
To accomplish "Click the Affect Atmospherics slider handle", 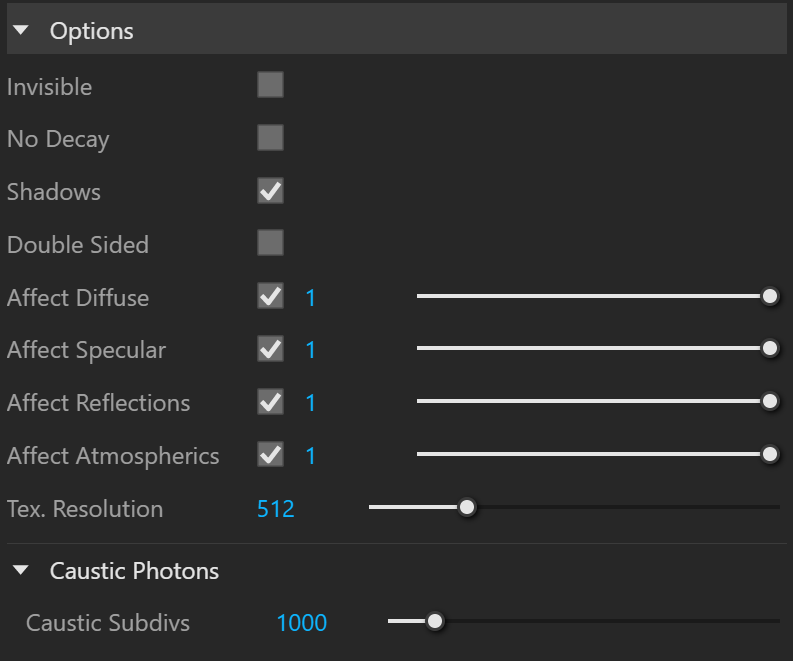I will [770, 454].
